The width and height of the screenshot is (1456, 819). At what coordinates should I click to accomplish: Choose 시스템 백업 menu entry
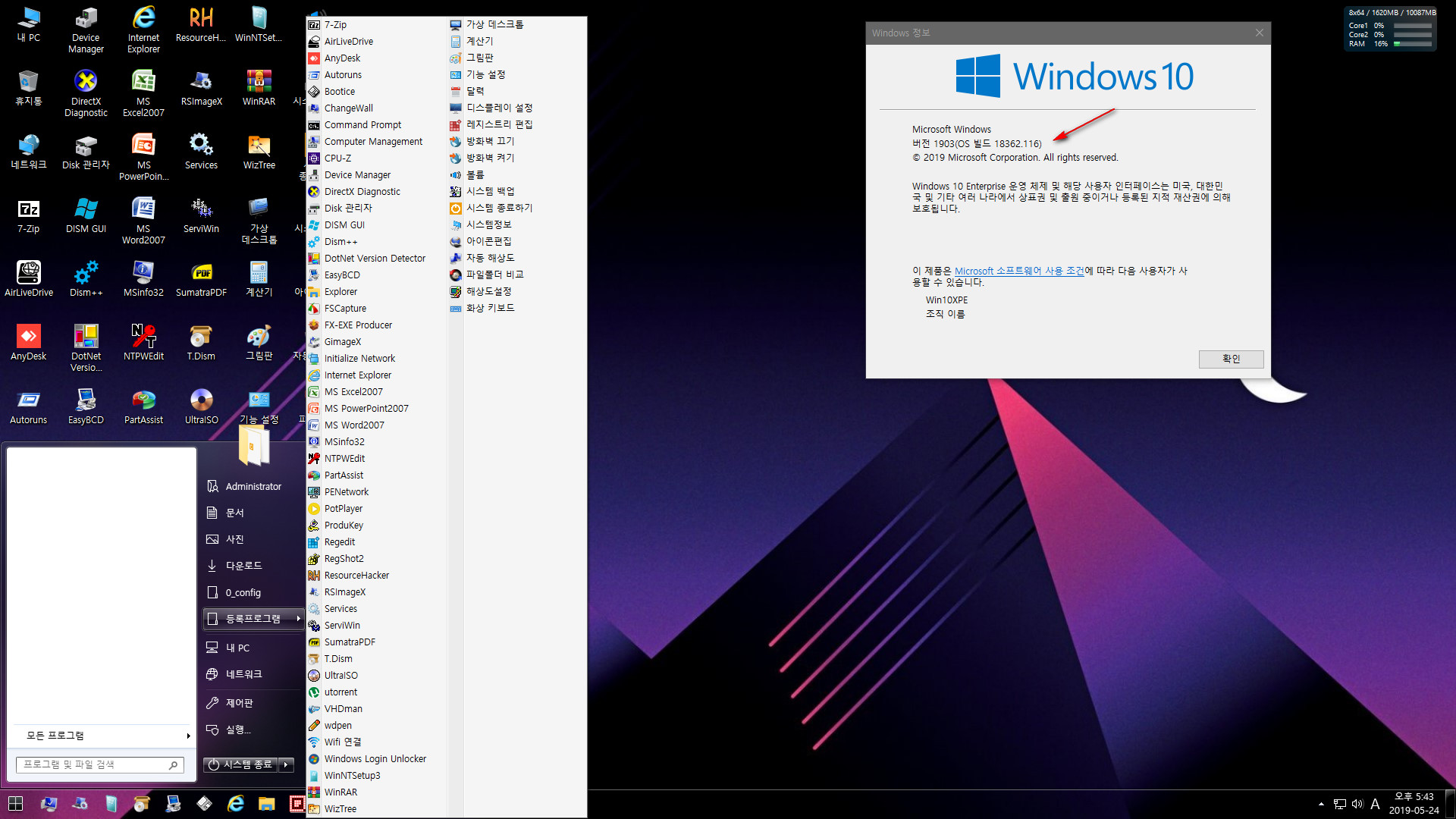click(517, 191)
